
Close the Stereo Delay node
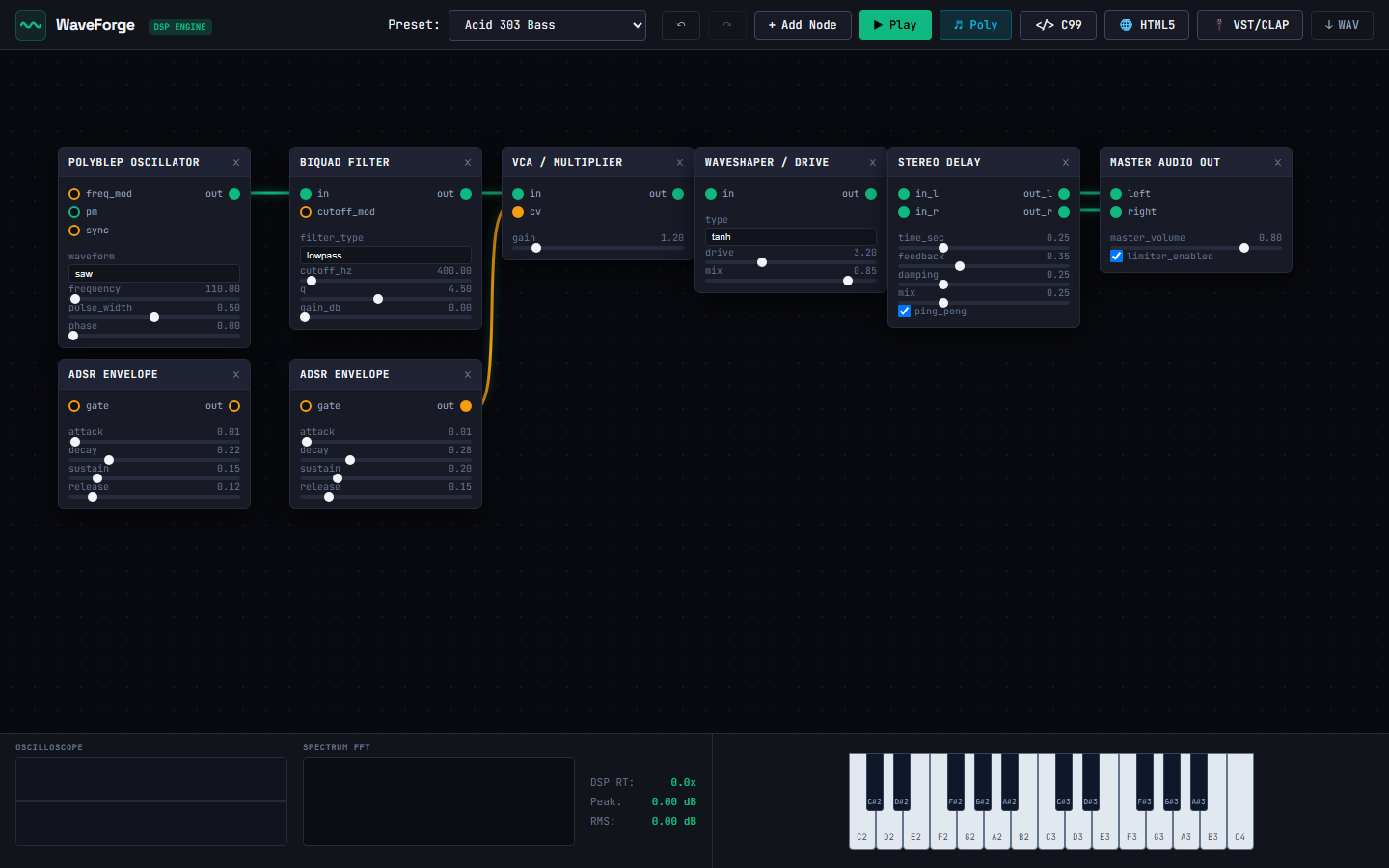click(1066, 163)
